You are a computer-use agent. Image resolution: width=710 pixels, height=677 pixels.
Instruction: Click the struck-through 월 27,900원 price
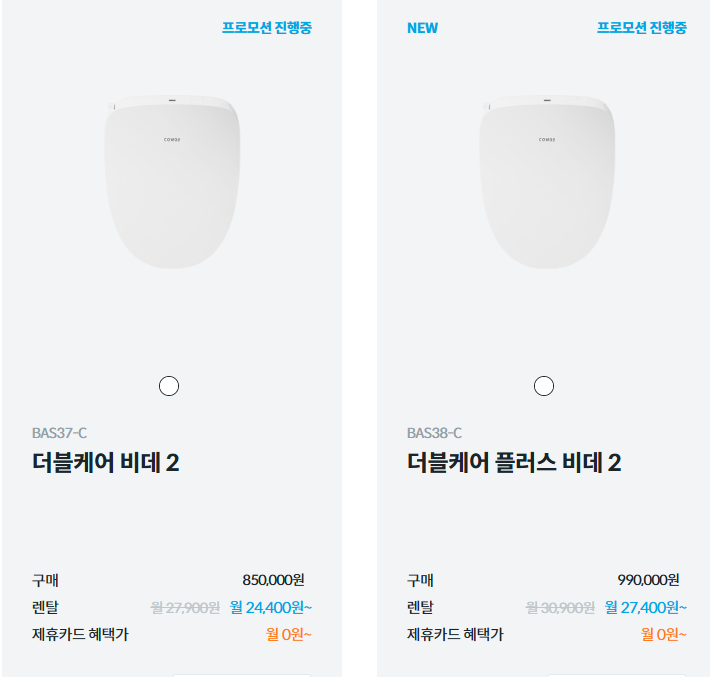tap(185, 607)
